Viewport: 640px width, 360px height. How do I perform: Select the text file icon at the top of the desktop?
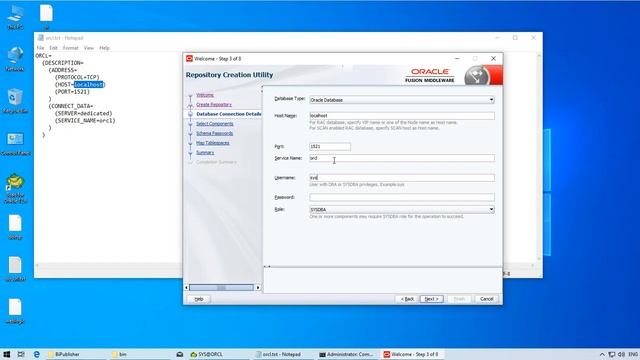pos(46,16)
